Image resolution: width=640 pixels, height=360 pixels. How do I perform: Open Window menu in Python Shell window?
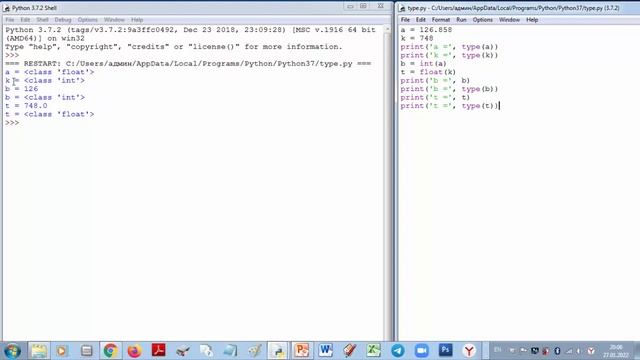114,20
